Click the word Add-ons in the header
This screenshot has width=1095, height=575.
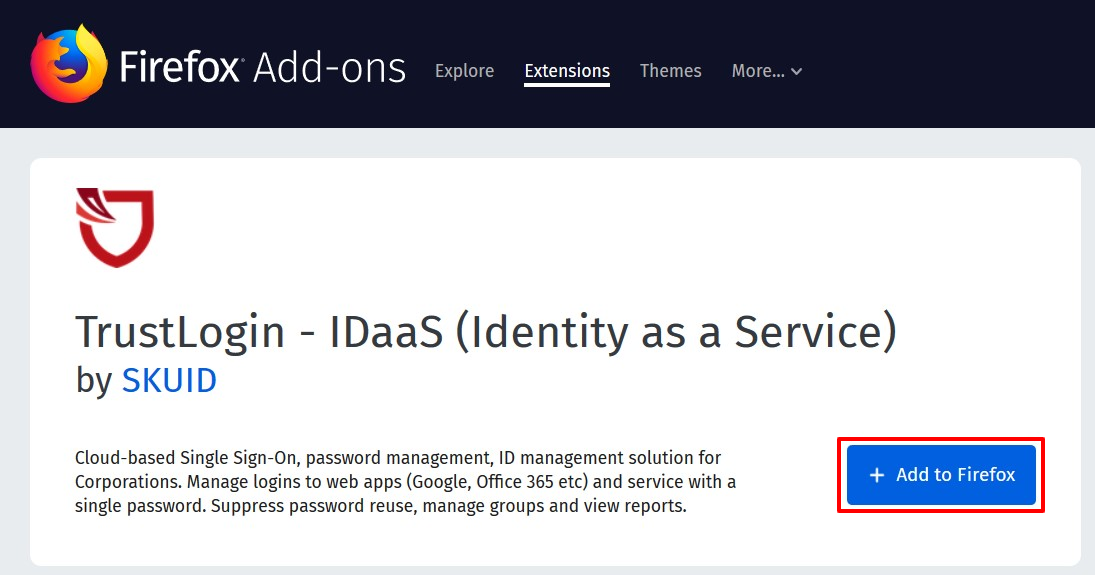click(x=330, y=68)
